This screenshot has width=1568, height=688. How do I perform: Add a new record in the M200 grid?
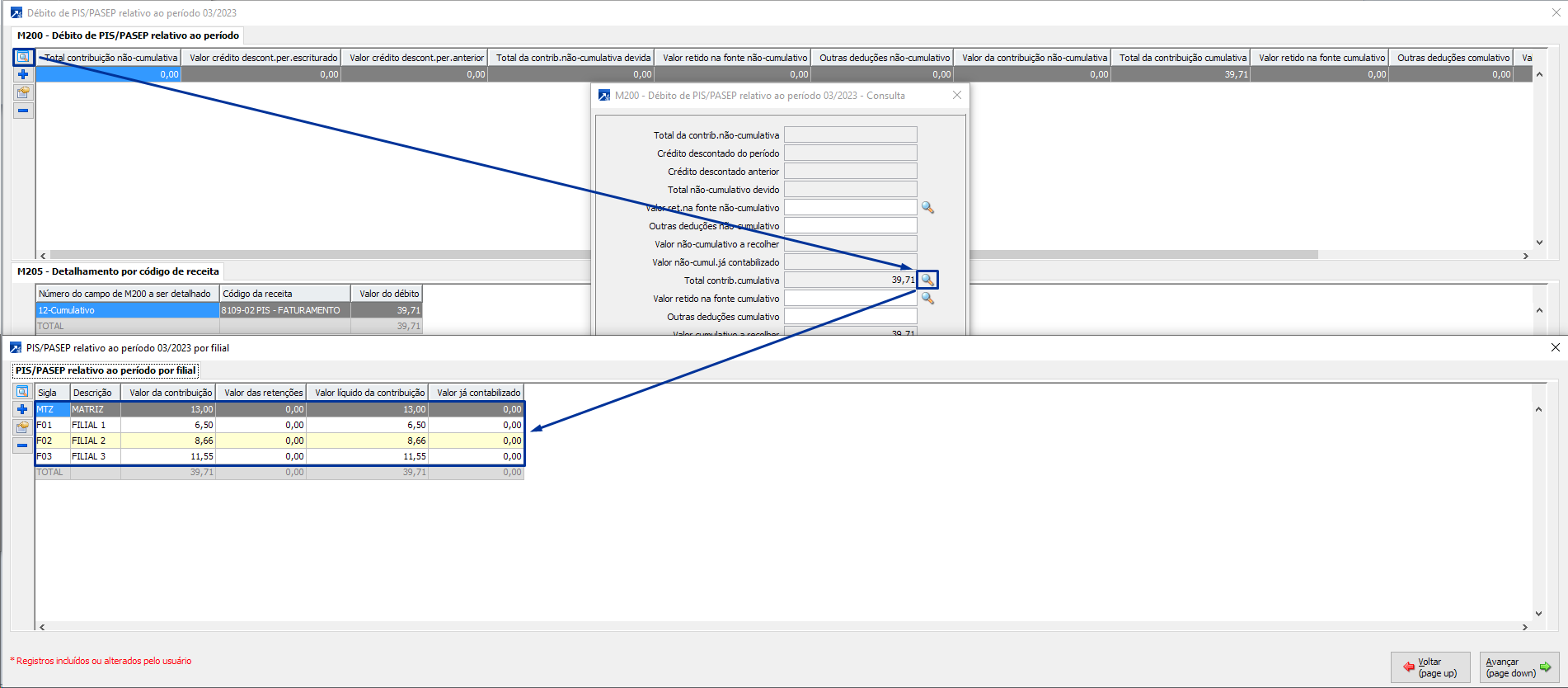pos(23,74)
